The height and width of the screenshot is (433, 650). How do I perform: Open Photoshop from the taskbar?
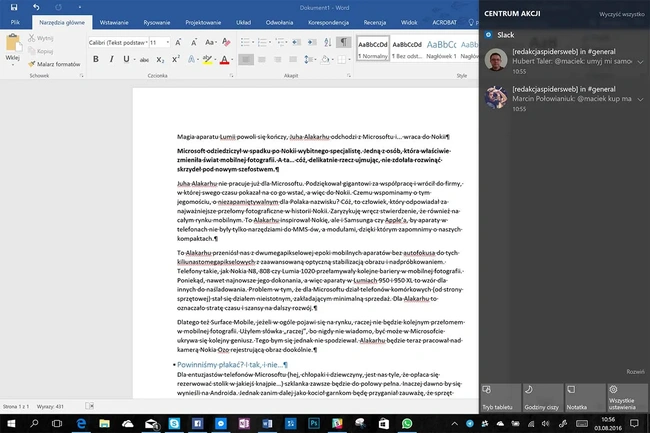(313, 423)
